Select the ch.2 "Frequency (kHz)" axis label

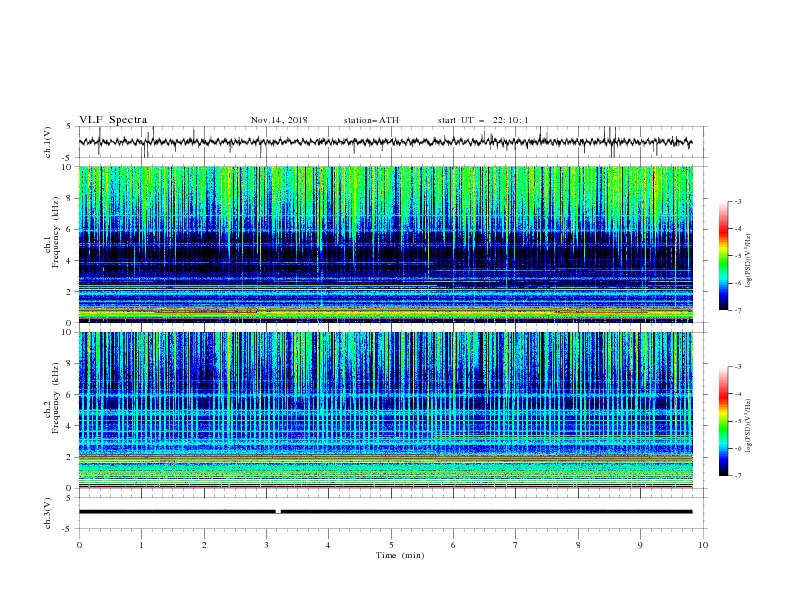(x=56, y=398)
